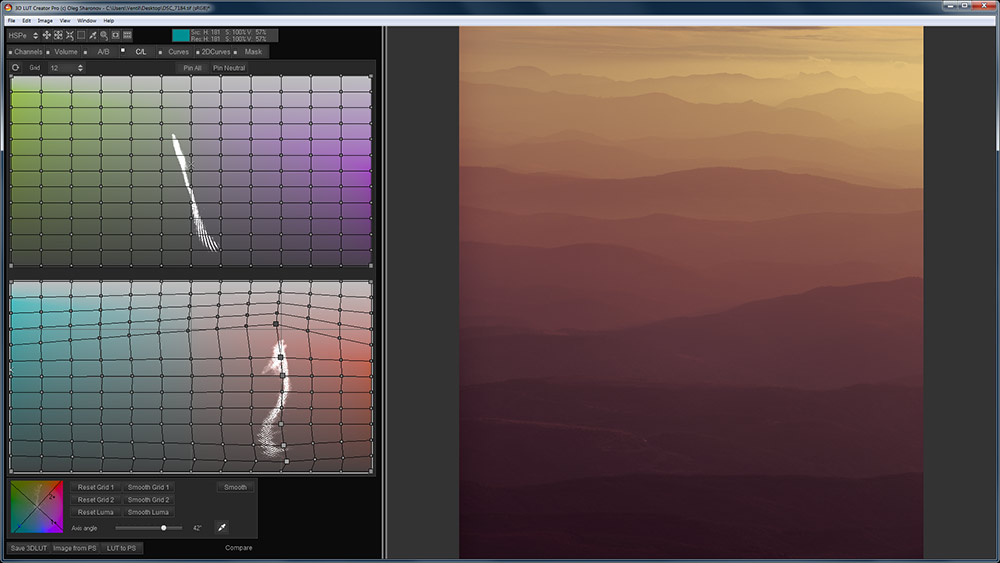Adjust the Axis angle slider handle

pyautogui.click(x=164, y=527)
